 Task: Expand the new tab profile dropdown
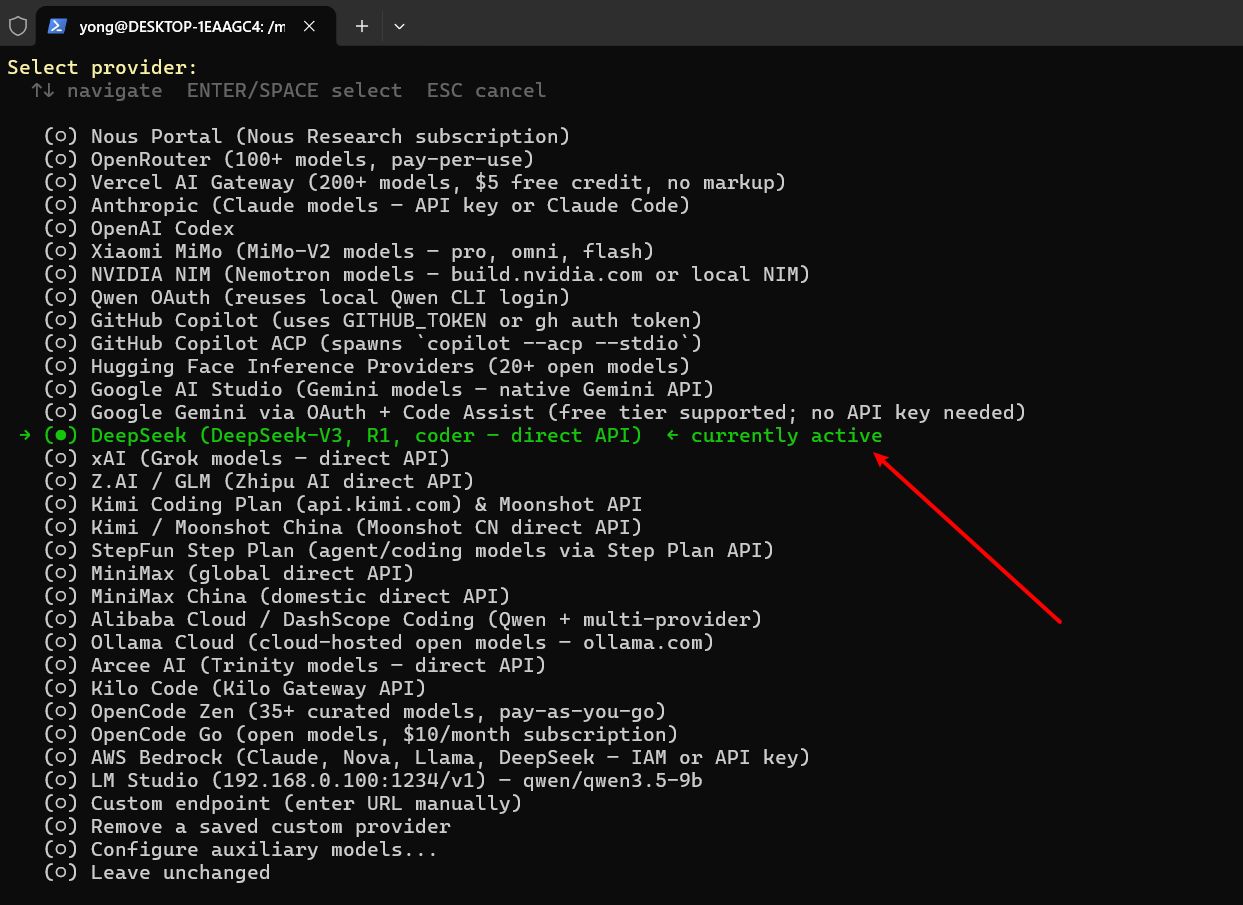(399, 26)
